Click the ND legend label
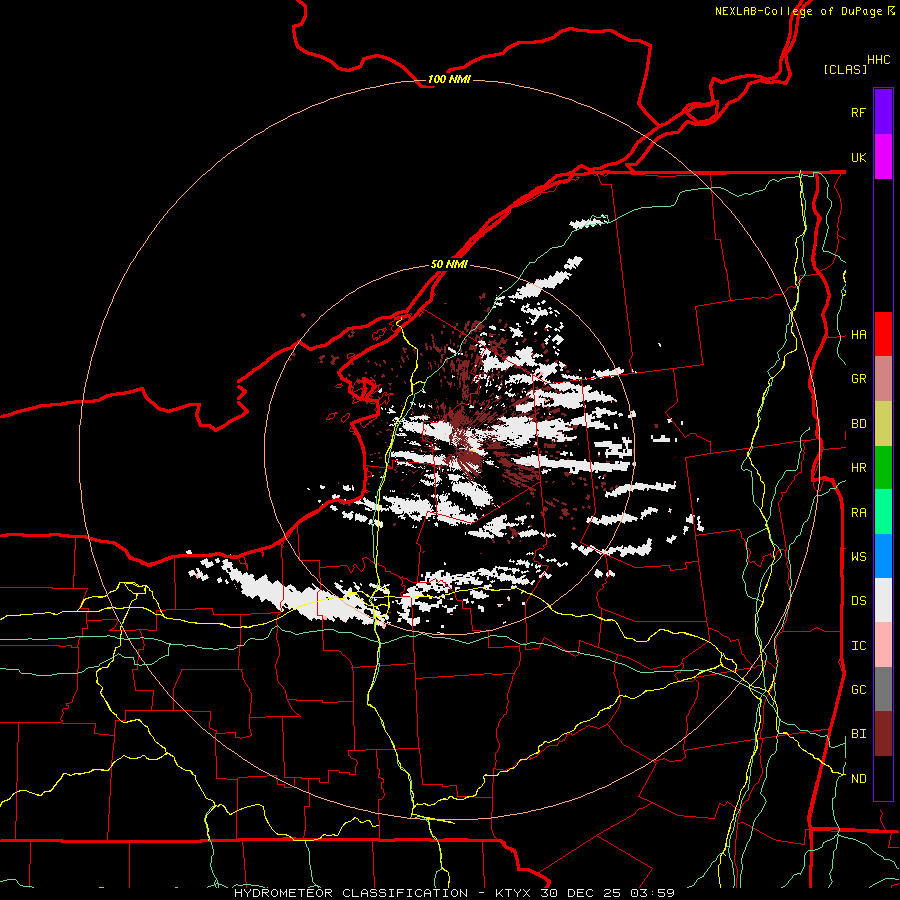The width and height of the screenshot is (900, 900). tap(859, 778)
